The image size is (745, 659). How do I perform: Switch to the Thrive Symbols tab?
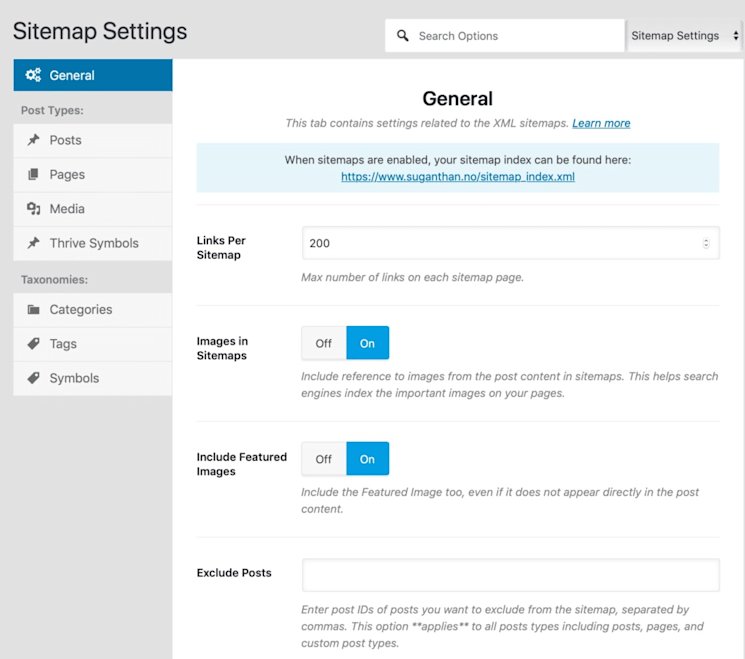point(94,243)
